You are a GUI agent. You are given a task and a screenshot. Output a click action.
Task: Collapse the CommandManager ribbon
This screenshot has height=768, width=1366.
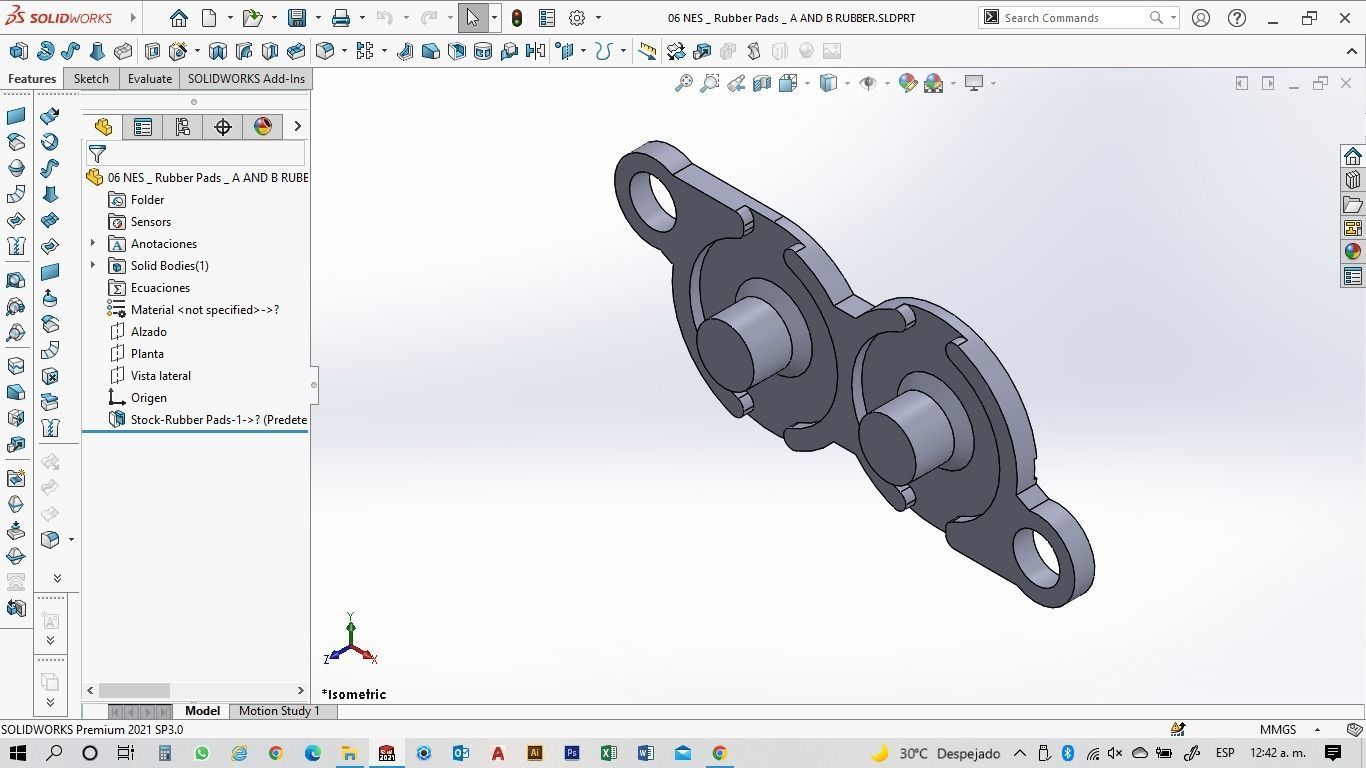1353,51
